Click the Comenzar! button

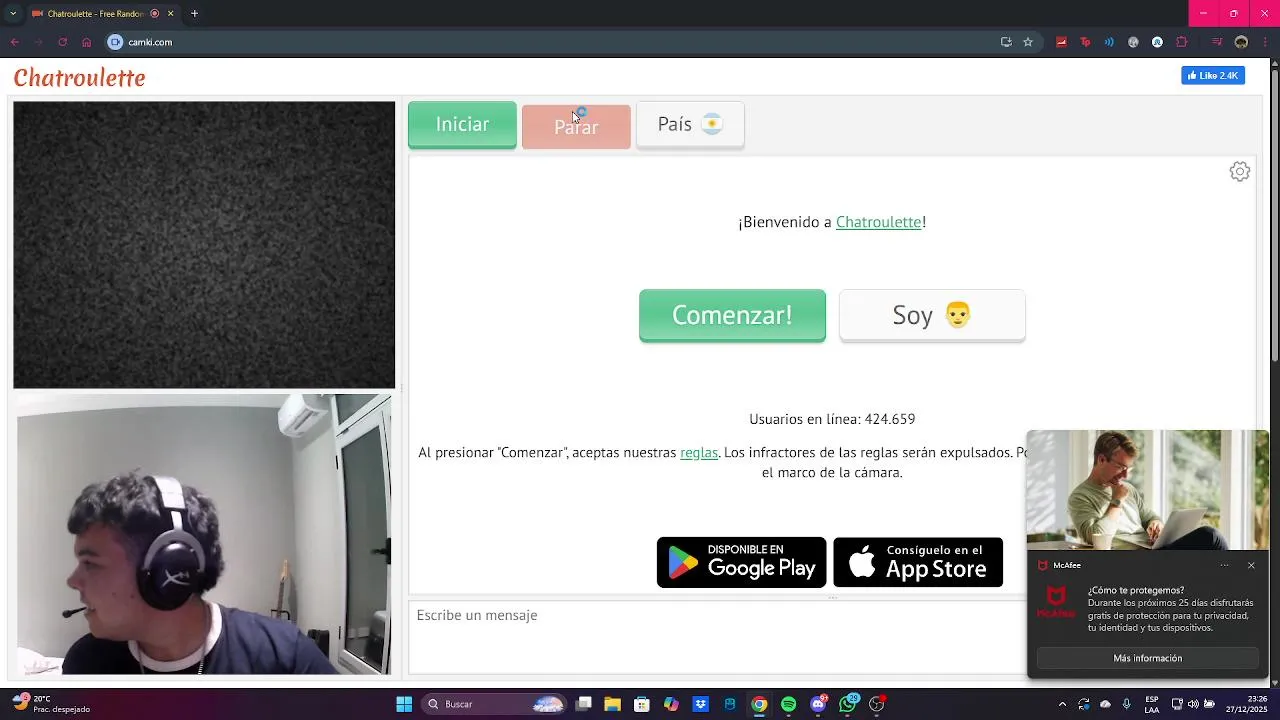point(732,315)
